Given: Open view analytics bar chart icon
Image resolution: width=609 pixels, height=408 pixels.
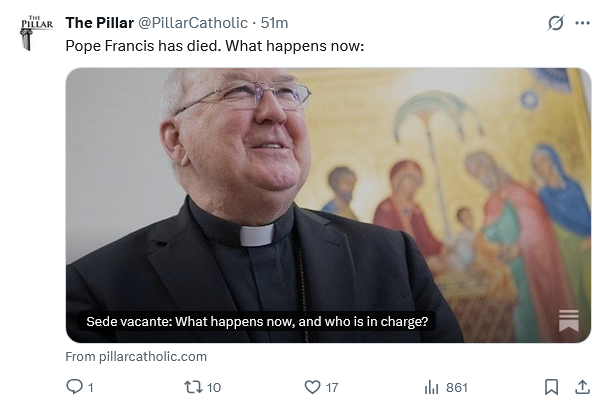Looking at the screenshot, I should tap(433, 387).
